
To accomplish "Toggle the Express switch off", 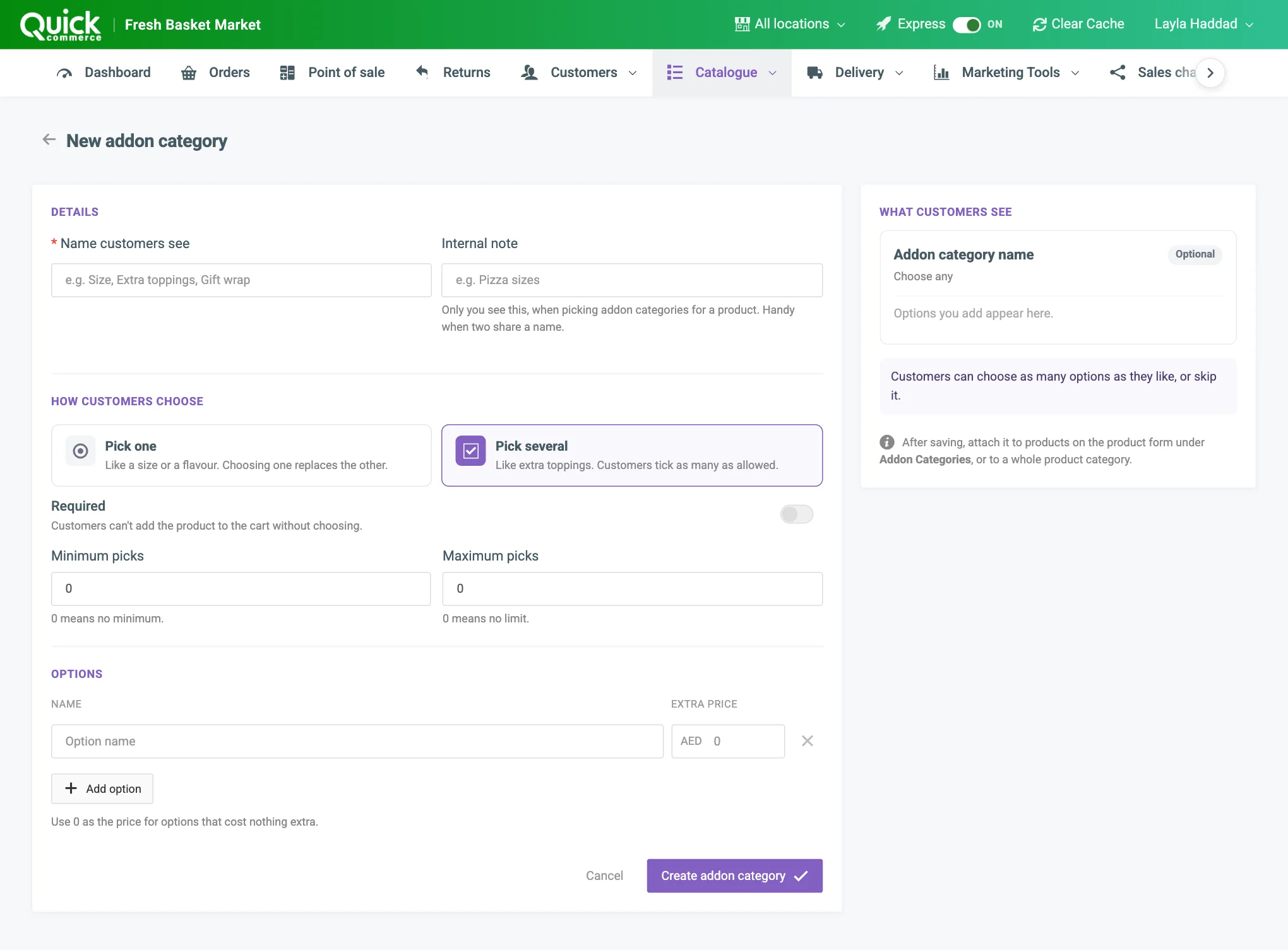I will [967, 25].
